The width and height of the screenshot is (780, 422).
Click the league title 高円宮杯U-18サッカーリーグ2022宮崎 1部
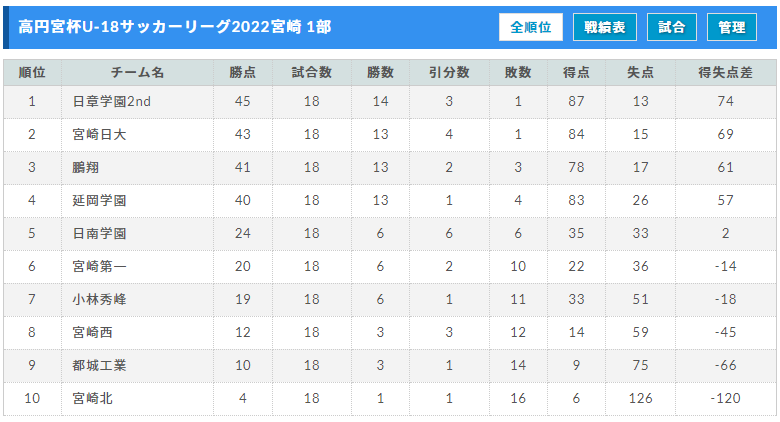point(175,27)
